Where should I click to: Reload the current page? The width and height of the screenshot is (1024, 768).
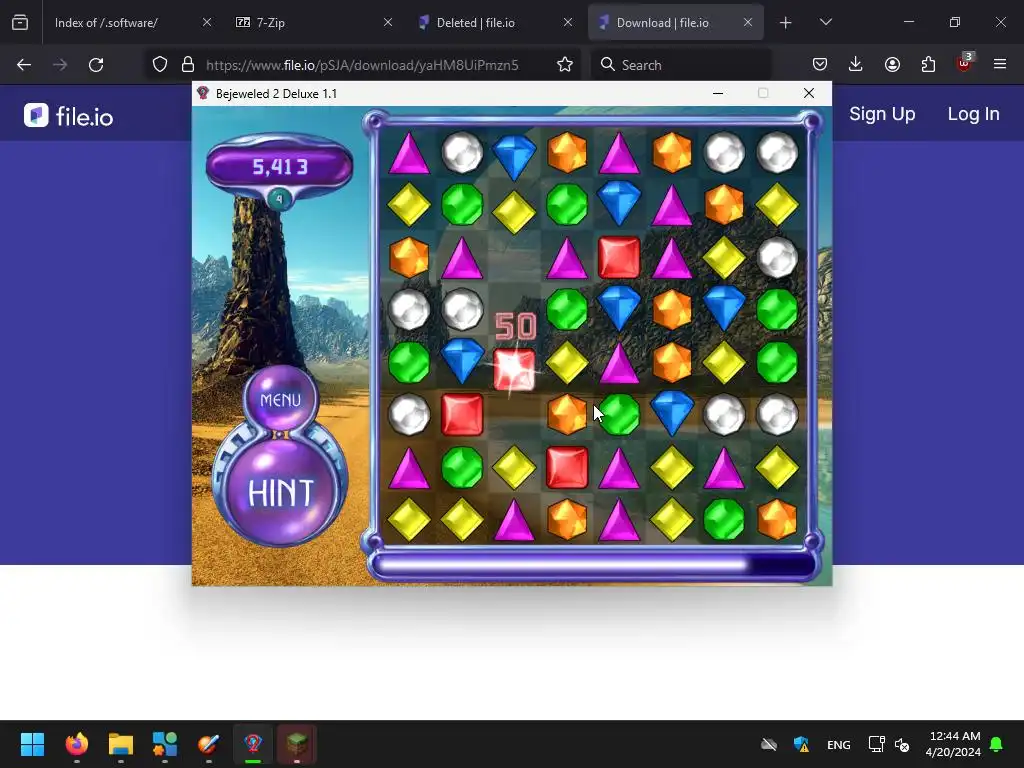point(96,65)
